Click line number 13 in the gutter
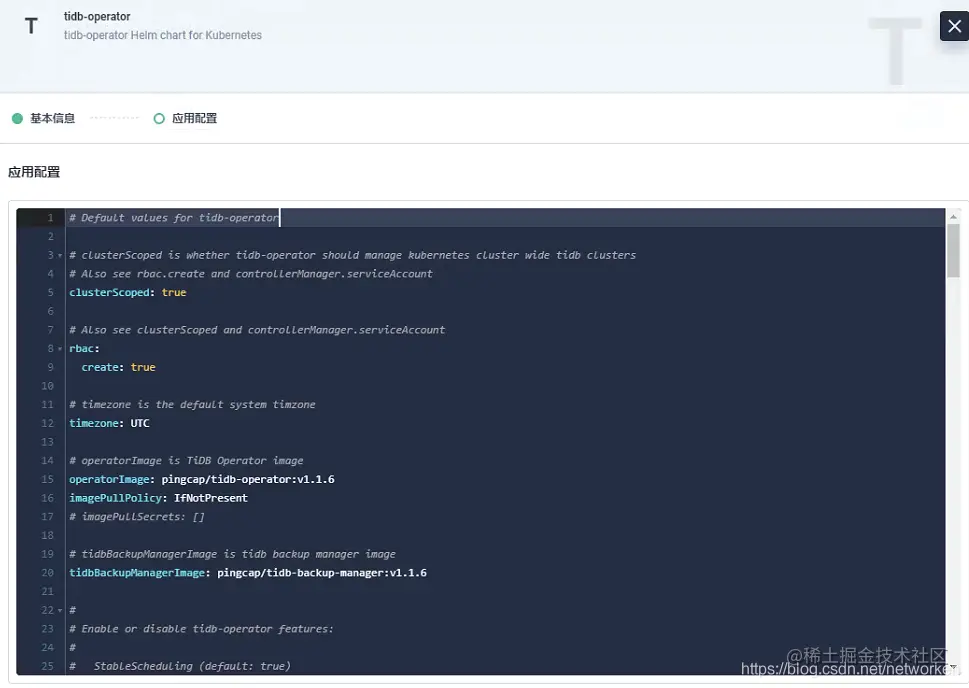The image size is (969, 688). (x=48, y=442)
